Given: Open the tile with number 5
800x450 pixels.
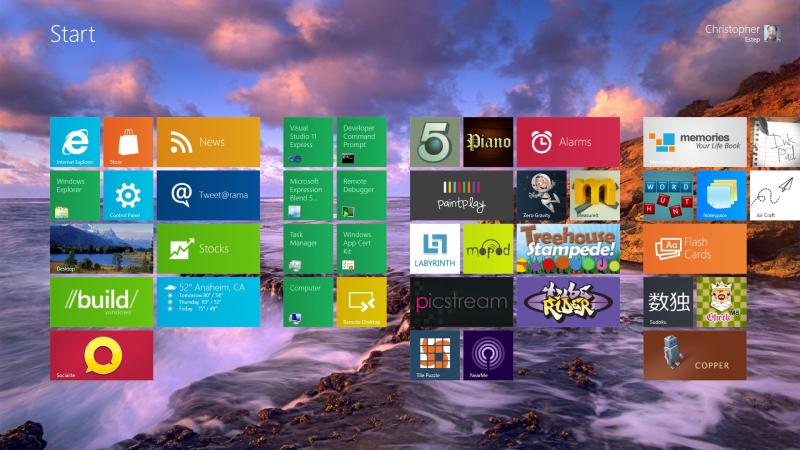Looking at the screenshot, I should (435, 142).
